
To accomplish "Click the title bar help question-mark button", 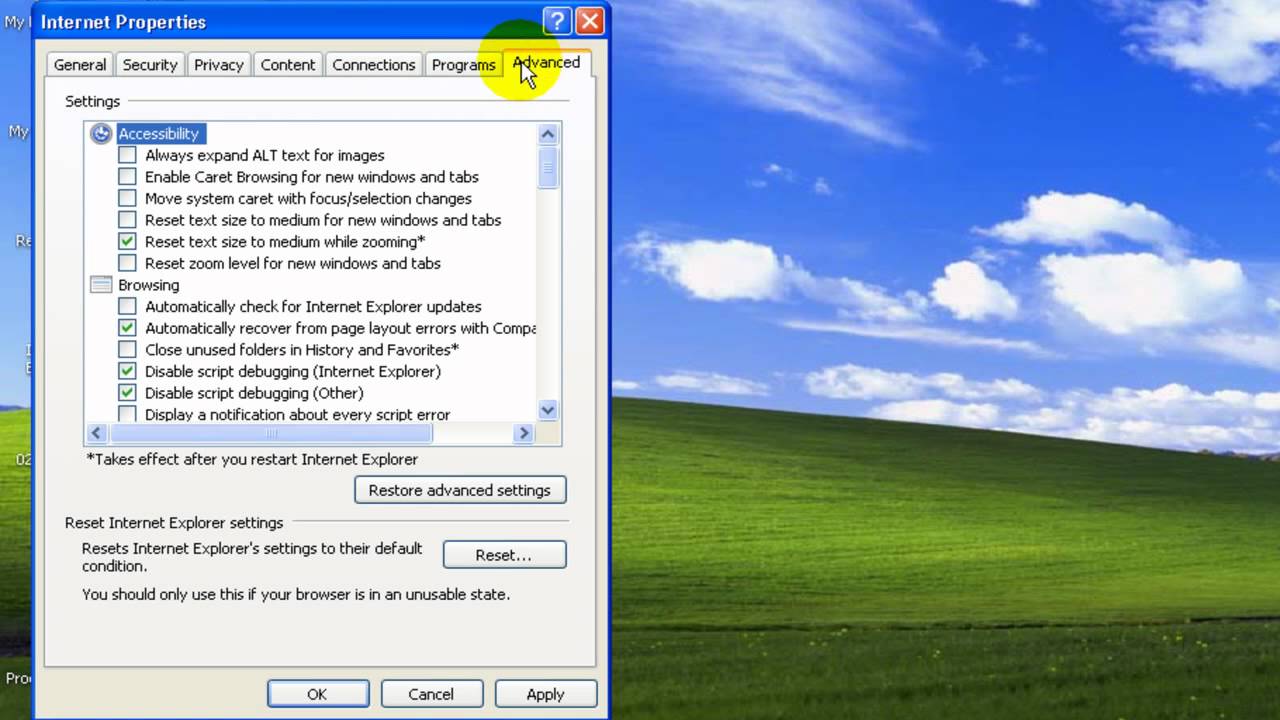I will tap(558, 21).
